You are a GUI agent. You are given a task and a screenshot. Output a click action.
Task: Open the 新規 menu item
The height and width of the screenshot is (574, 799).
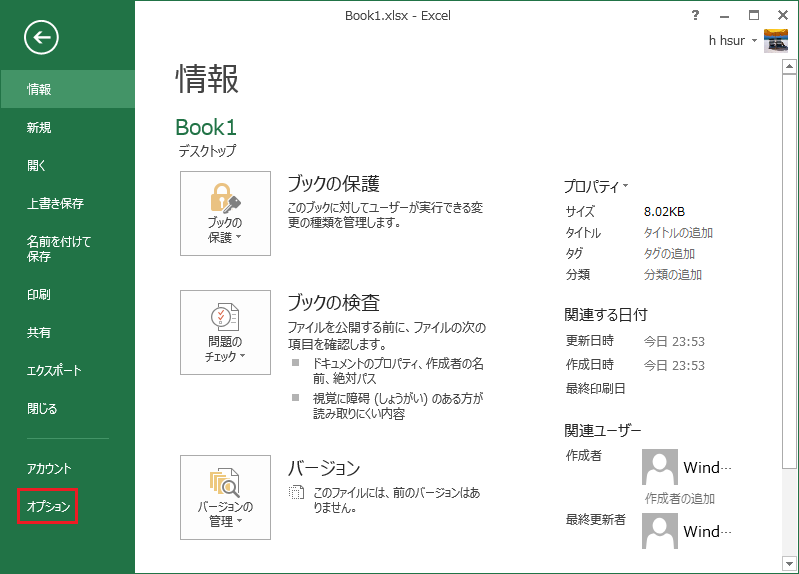[x=40, y=127]
